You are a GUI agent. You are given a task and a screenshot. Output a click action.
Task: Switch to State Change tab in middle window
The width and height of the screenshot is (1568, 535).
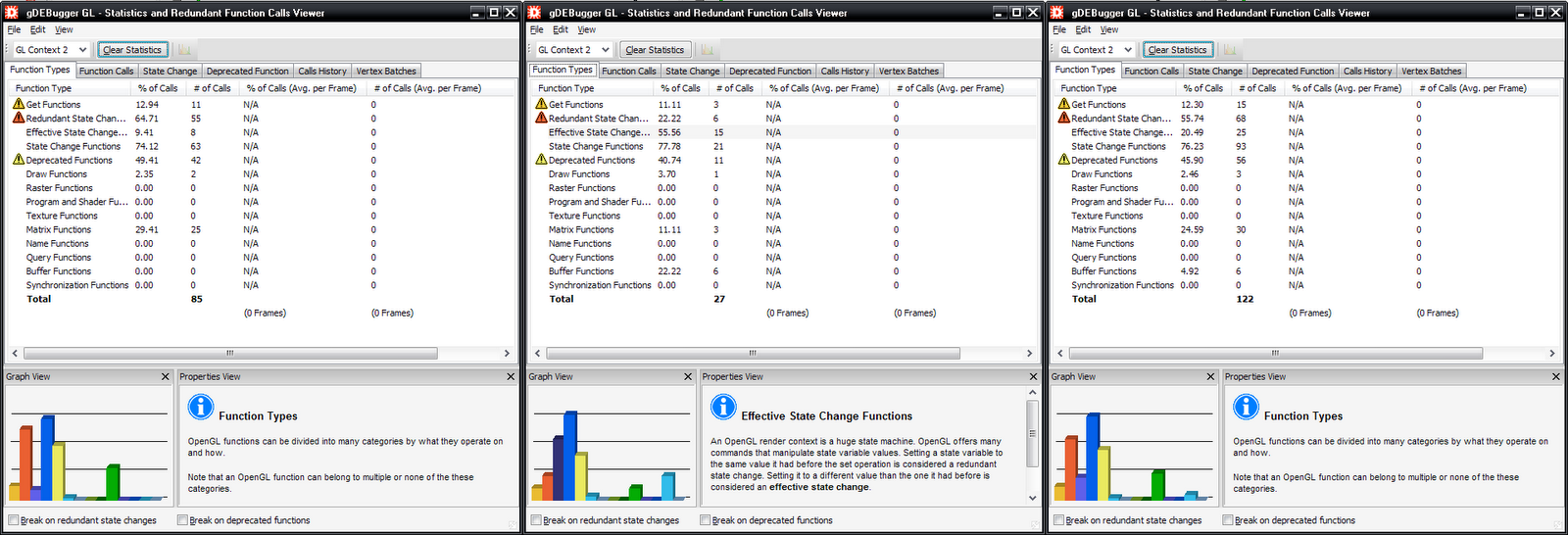point(692,71)
